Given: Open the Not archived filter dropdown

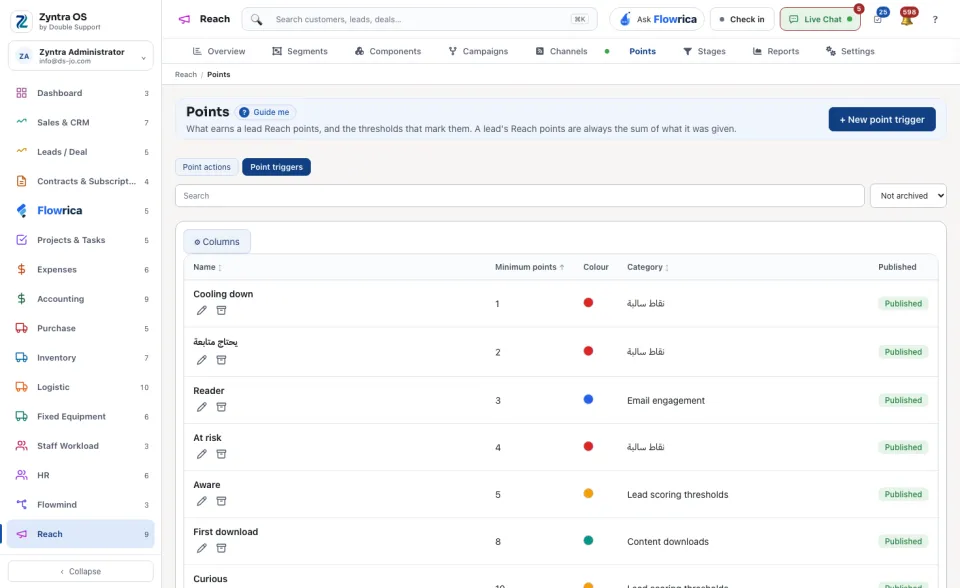Looking at the screenshot, I should pos(908,196).
